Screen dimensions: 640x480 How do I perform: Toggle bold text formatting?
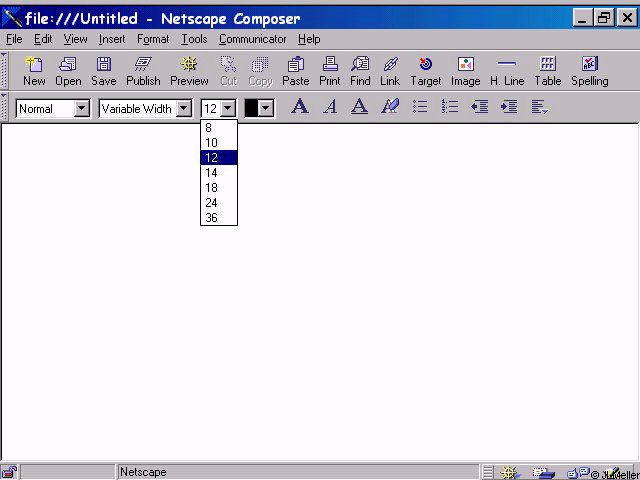[x=300, y=107]
